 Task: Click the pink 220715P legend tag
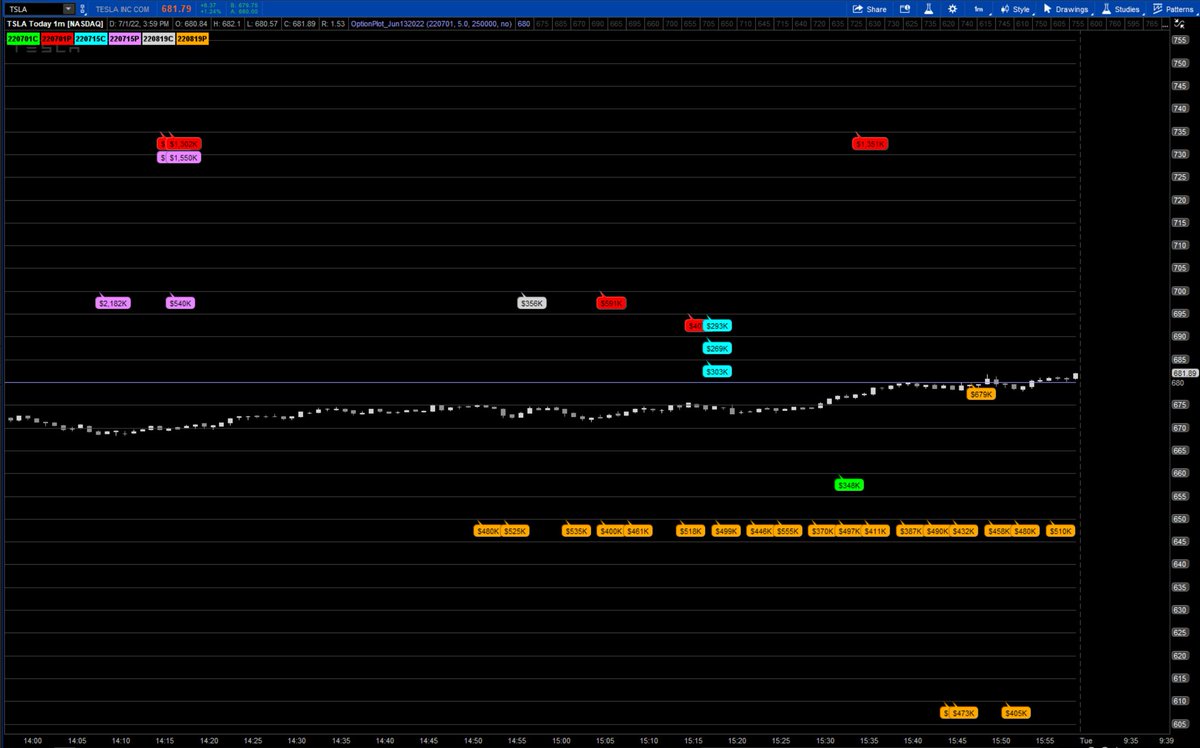click(x=123, y=38)
